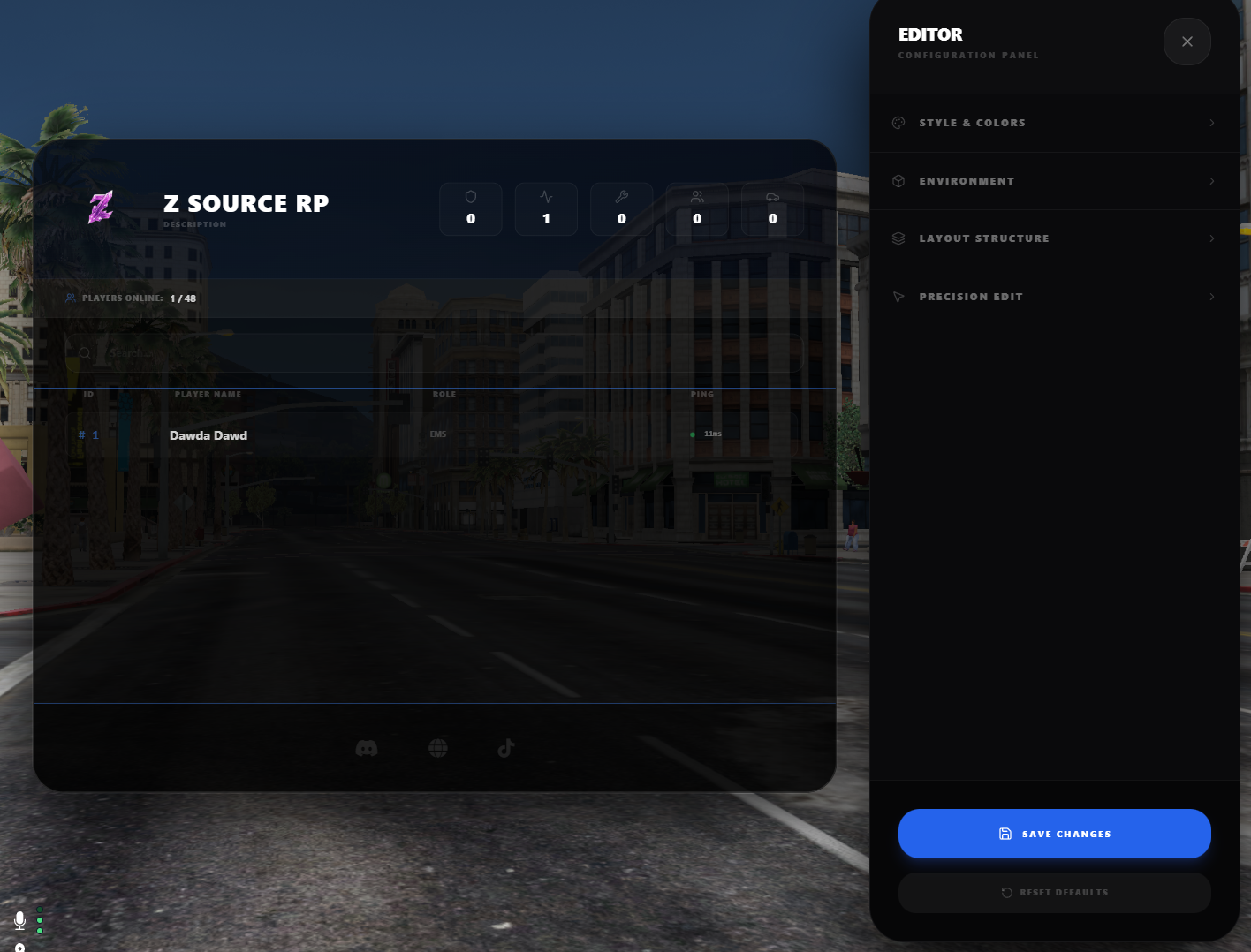1251x952 pixels.
Task: Click the ROLE column header
Action: [x=444, y=394]
